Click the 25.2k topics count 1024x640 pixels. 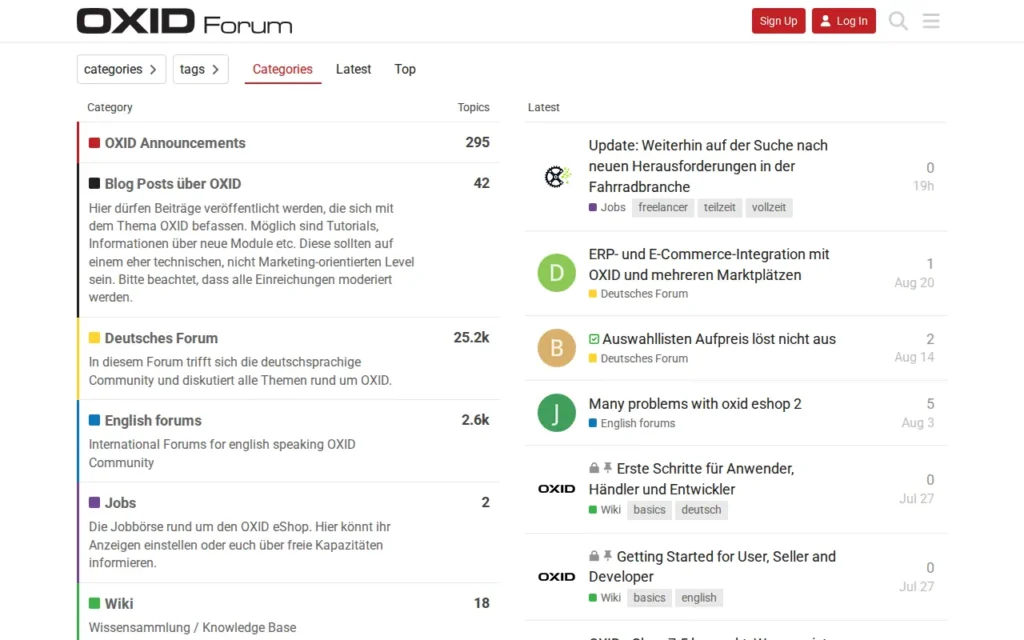(x=472, y=338)
